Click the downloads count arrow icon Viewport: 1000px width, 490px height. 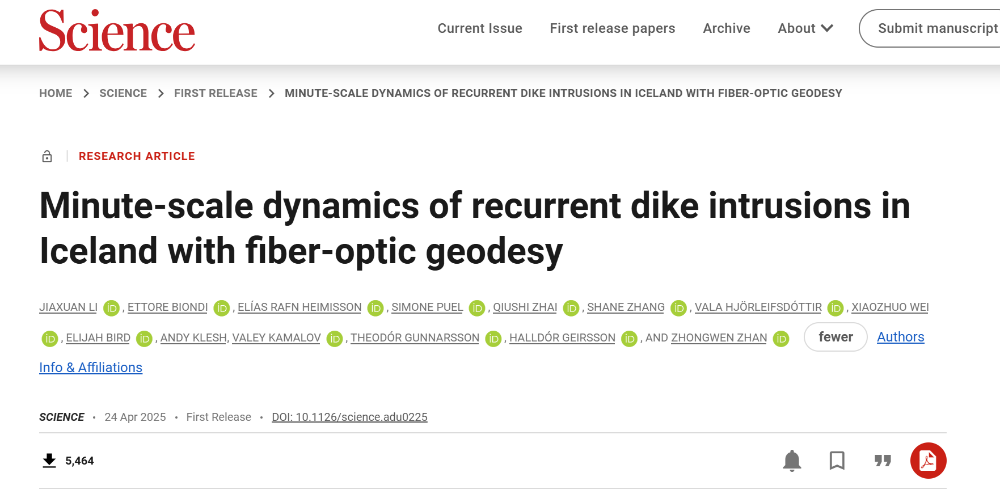tap(49, 461)
